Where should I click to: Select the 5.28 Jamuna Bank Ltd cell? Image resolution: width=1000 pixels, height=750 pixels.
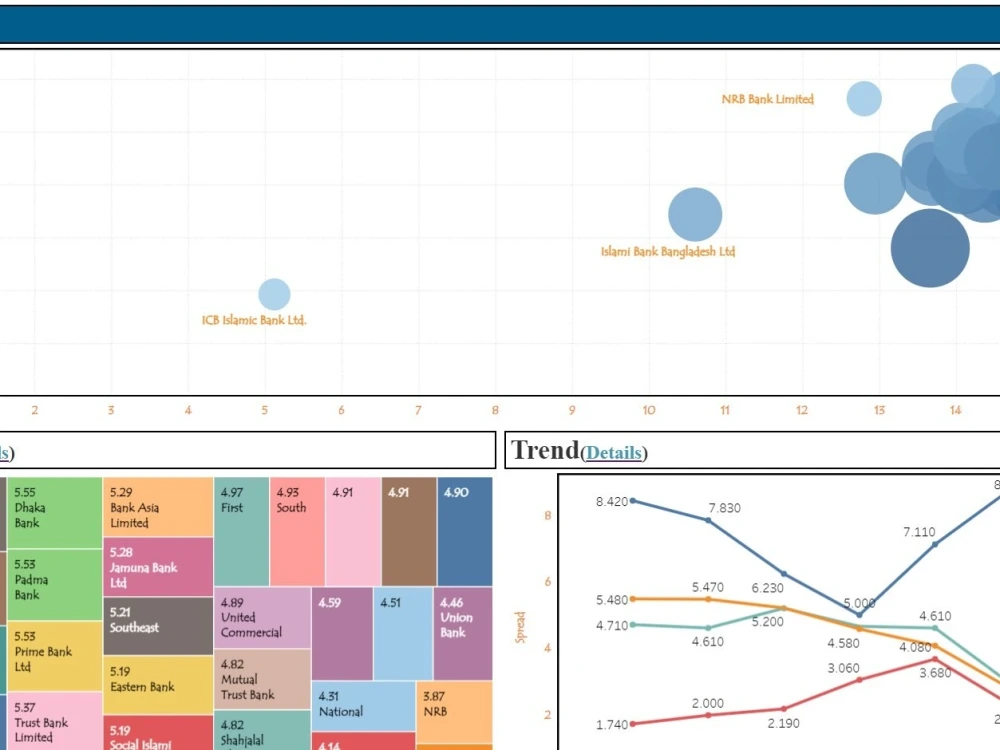click(x=158, y=566)
